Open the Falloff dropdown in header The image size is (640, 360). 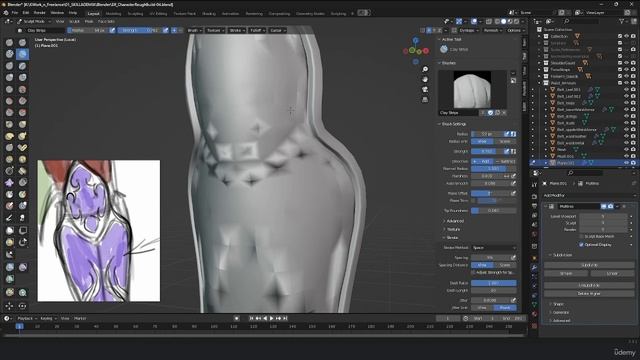click(257, 30)
